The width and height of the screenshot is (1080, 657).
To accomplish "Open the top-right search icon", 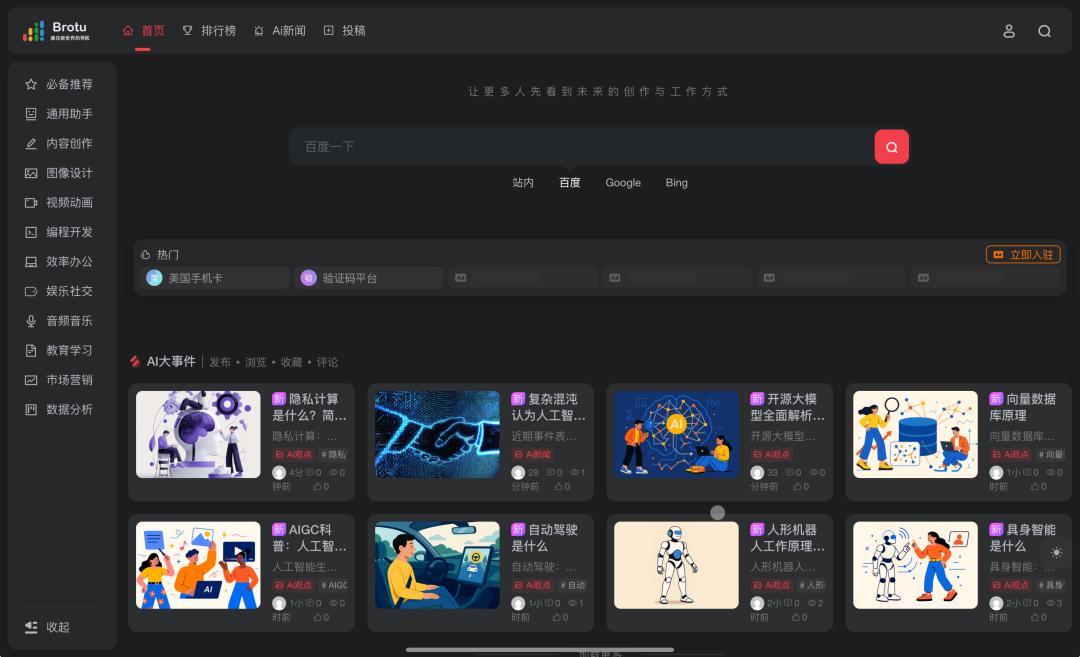I will (1044, 31).
